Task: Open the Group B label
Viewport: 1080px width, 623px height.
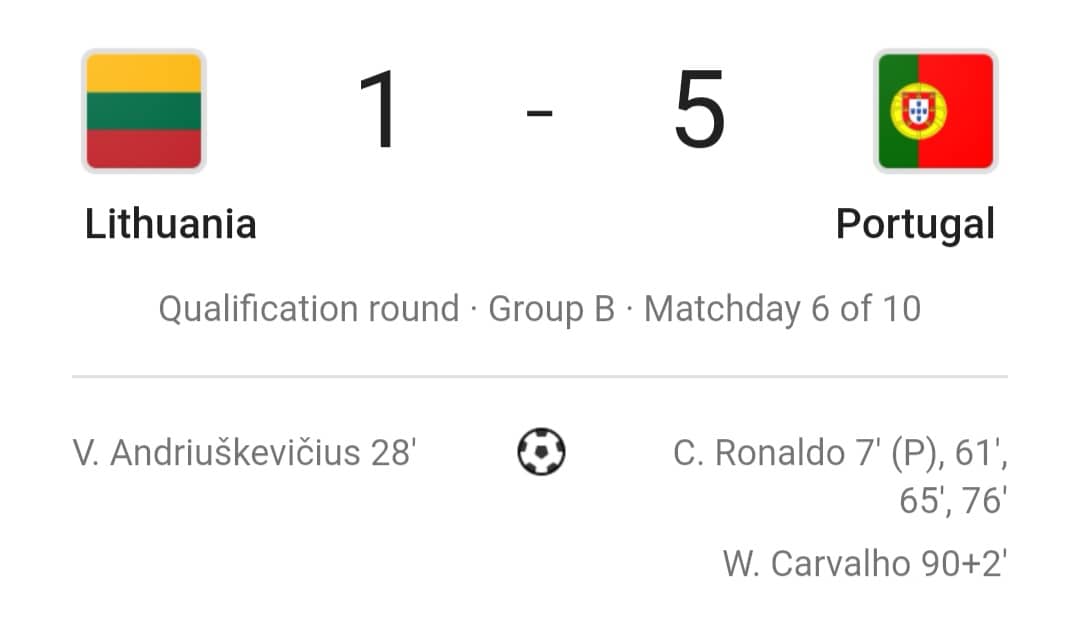Action: pyautogui.click(x=551, y=308)
